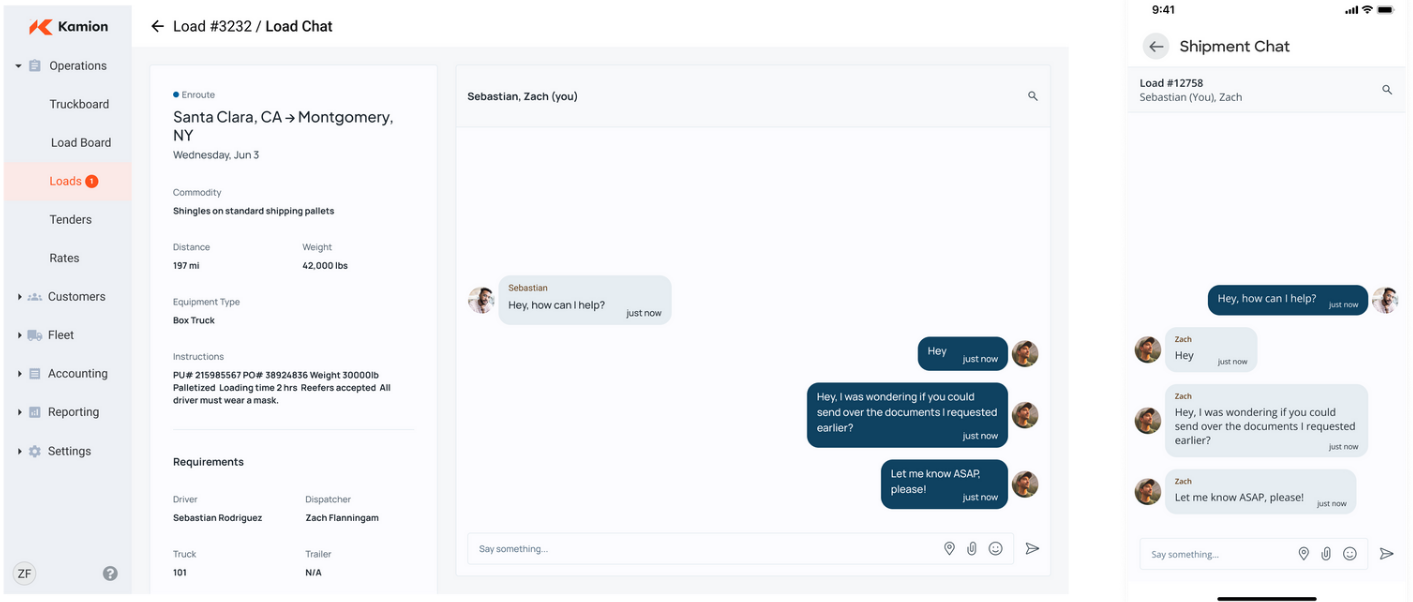Open the emoji picker in desktop chat
The height and width of the screenshot is (602, 1413).
(995, 549)
